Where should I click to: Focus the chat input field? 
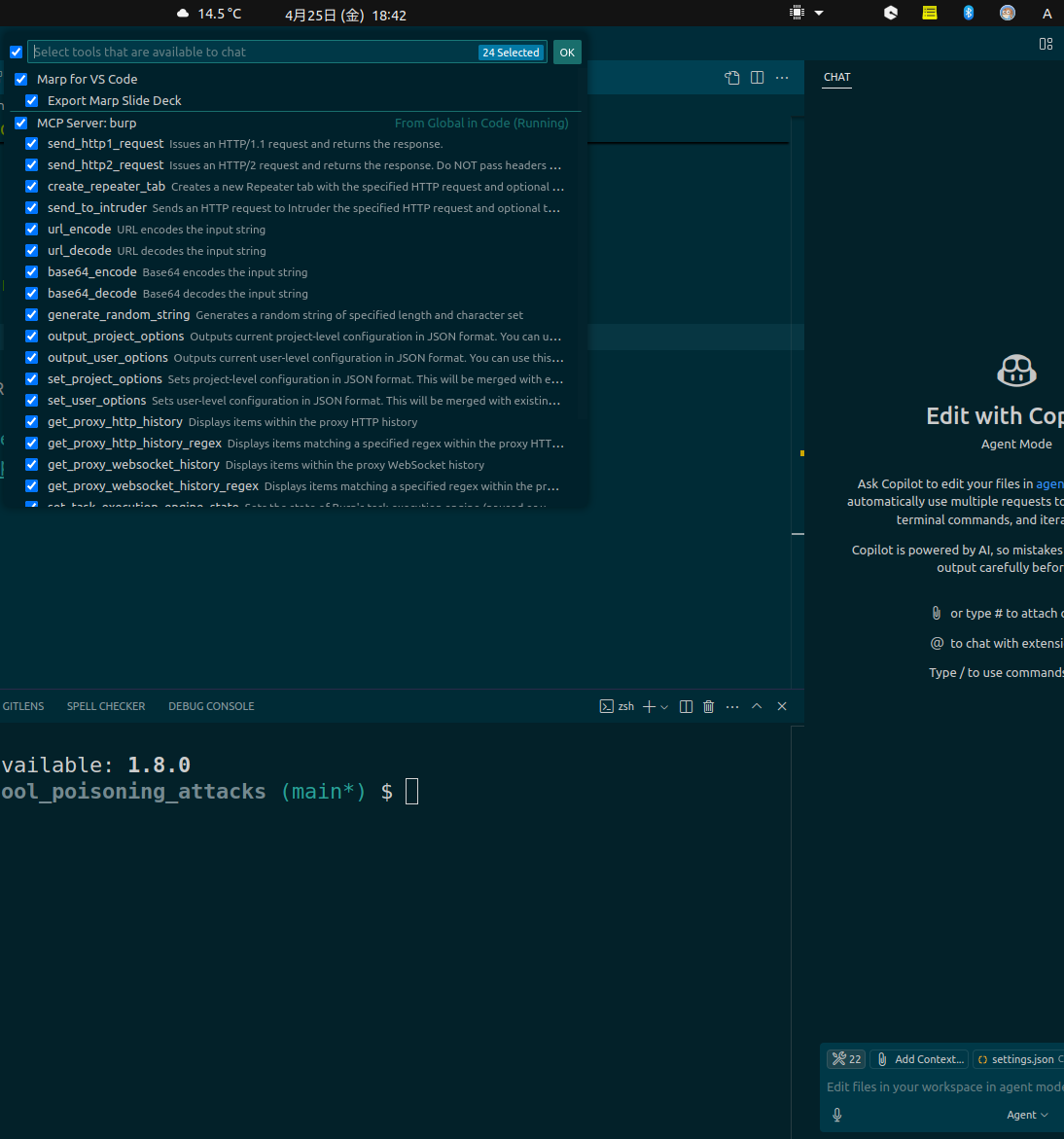944,1086
